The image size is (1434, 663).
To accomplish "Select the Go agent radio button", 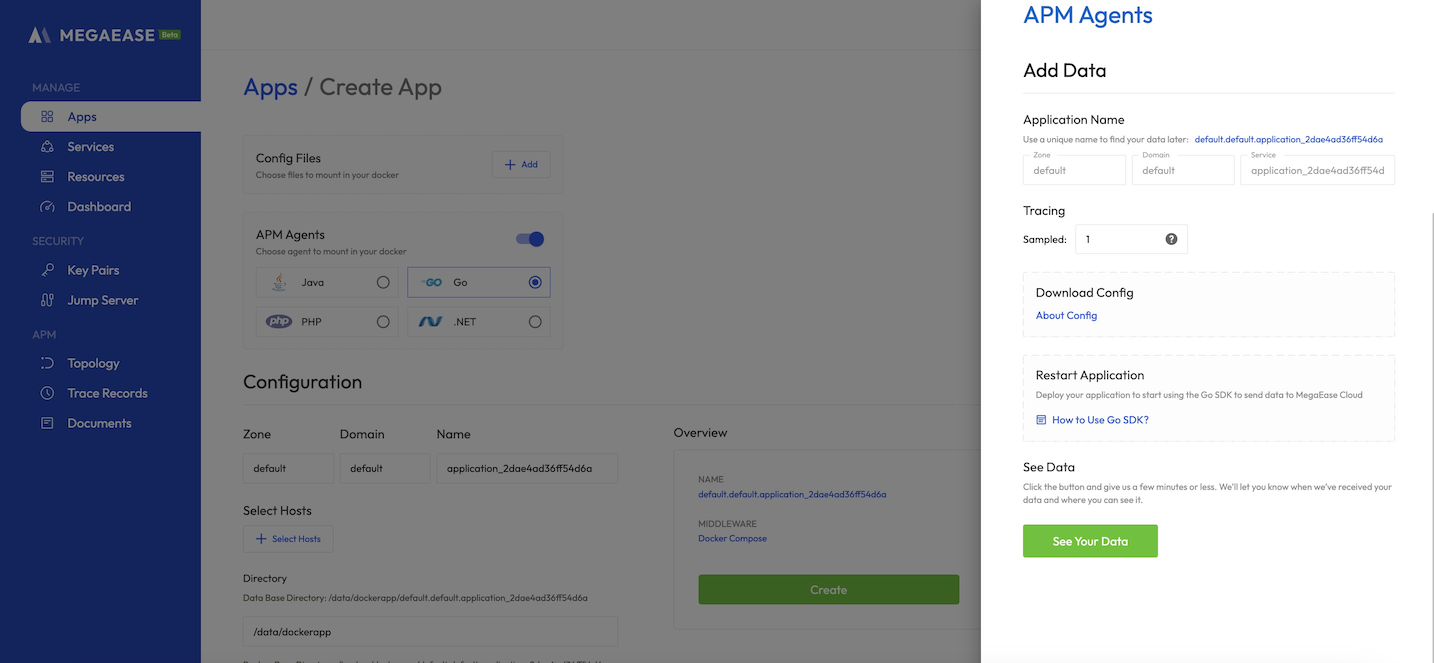I will (x=535, y=282).
